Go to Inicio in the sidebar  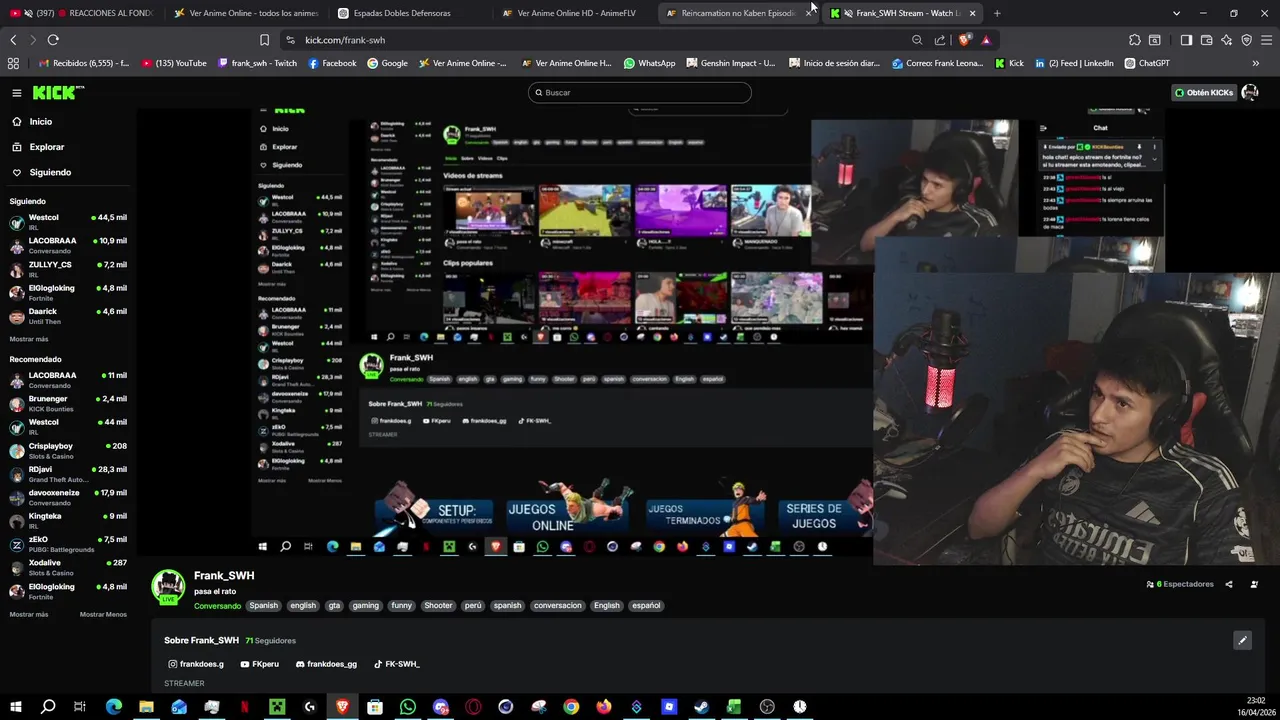pos(41,122)
